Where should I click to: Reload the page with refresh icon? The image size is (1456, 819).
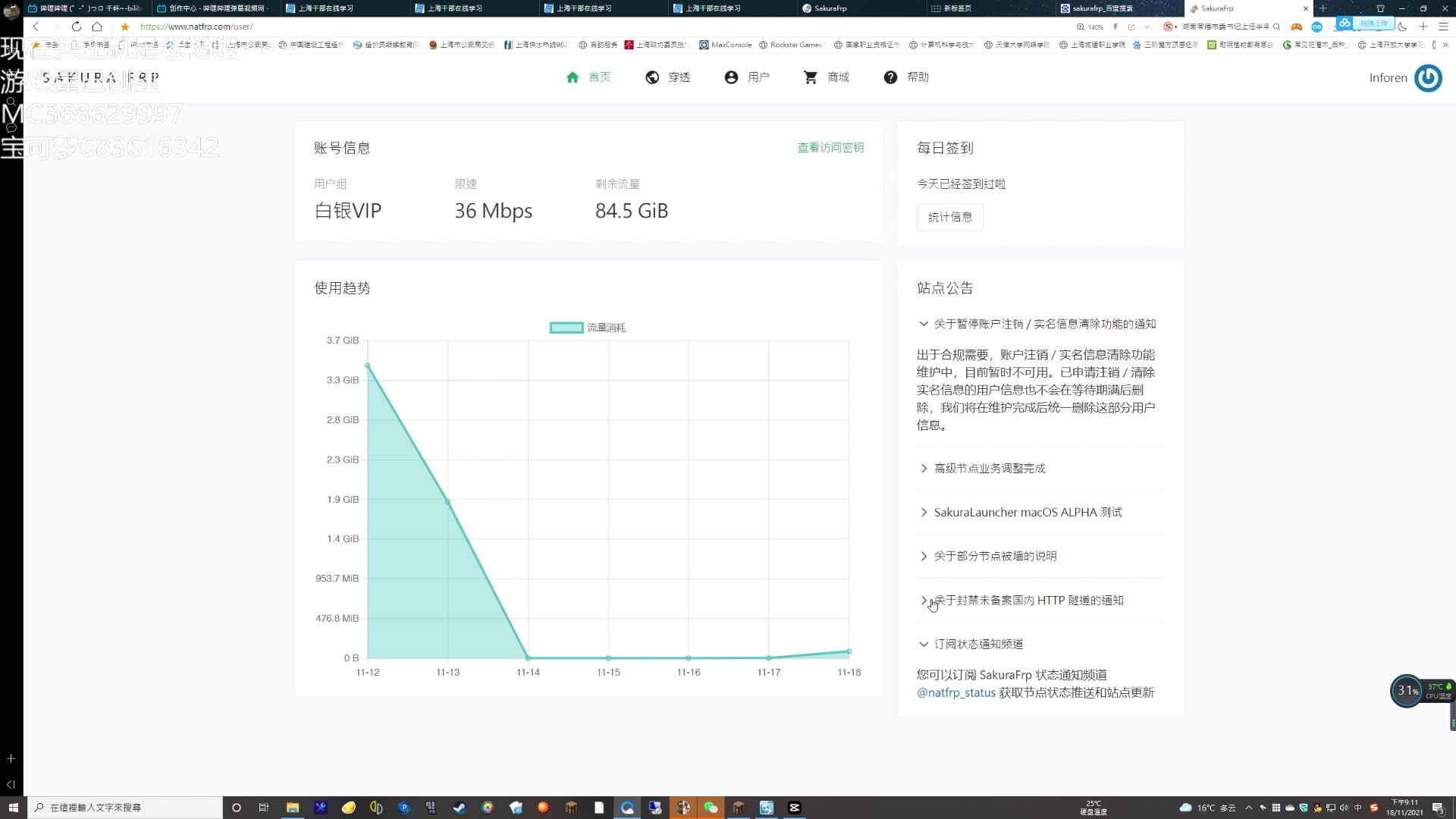(x=77, y=27)
